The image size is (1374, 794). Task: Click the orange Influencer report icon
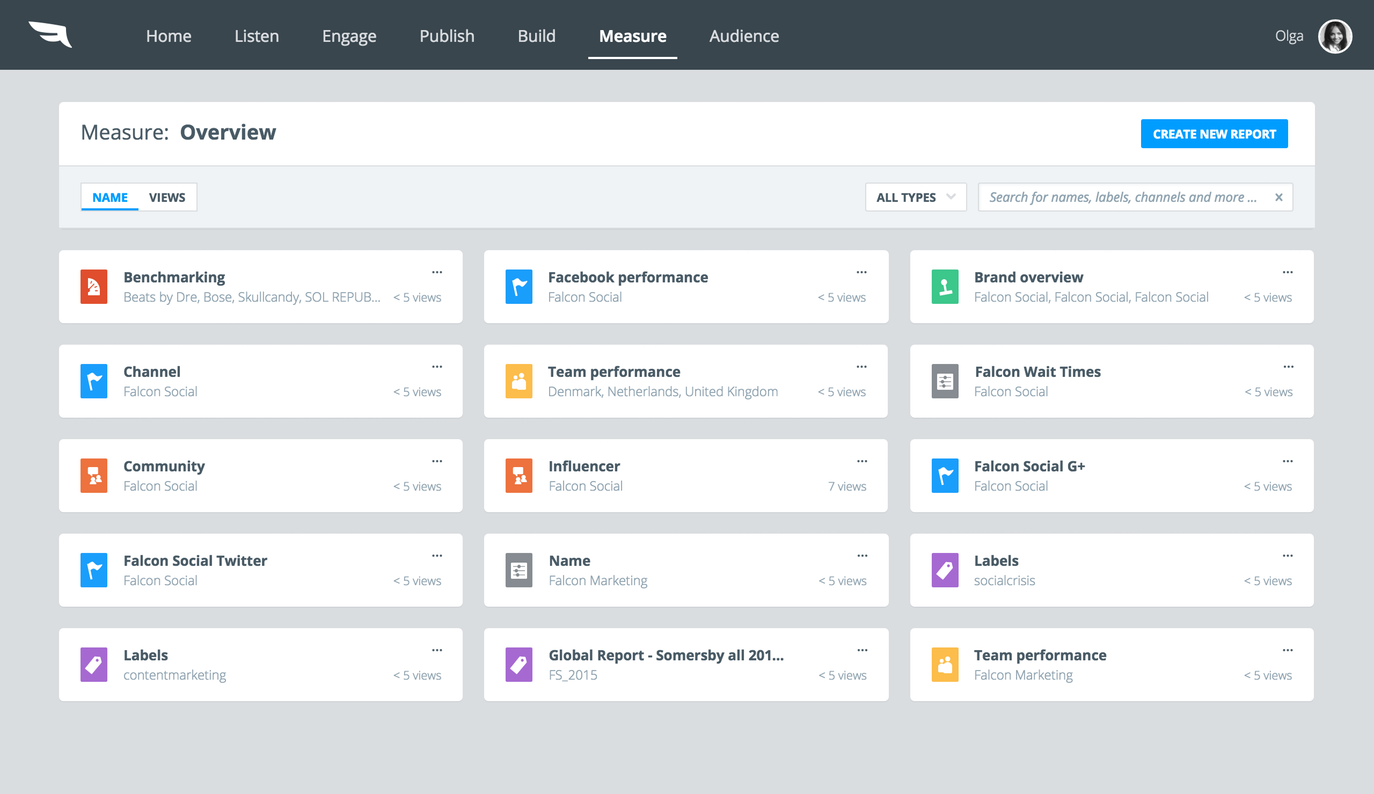(x=519, y=476)
